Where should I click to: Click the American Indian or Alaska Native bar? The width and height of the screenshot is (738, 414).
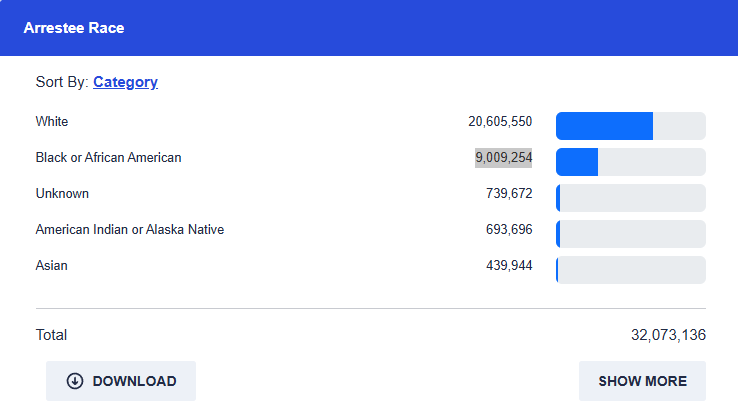tap(630, 234)
